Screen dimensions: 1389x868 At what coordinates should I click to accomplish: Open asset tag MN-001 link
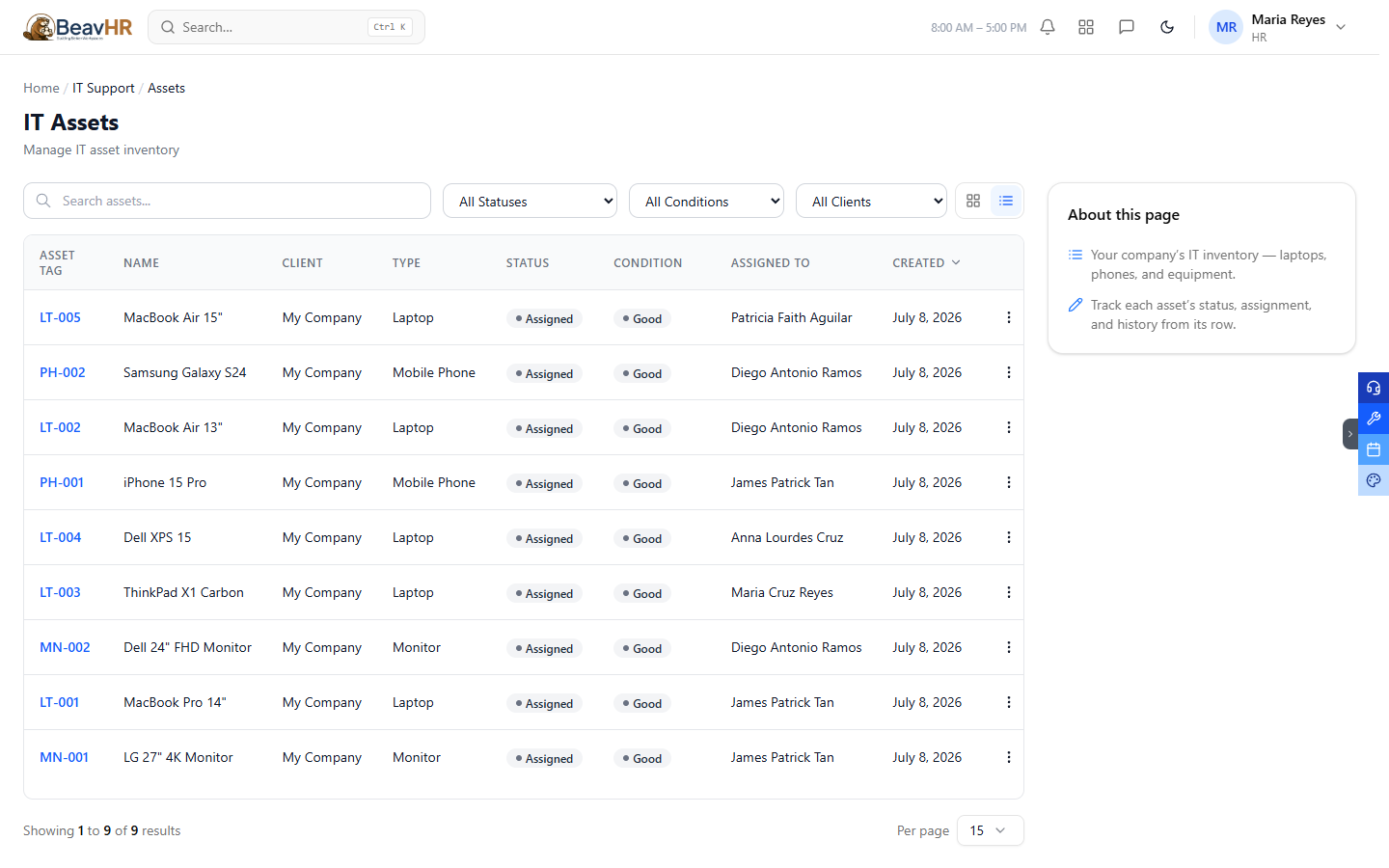click(64, 757)
